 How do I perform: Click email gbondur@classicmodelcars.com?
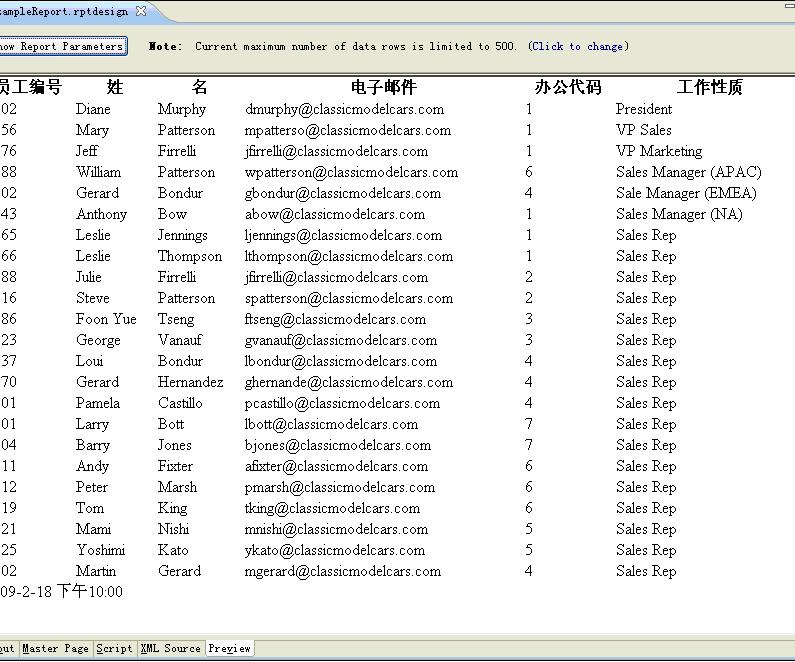(343, 193)
